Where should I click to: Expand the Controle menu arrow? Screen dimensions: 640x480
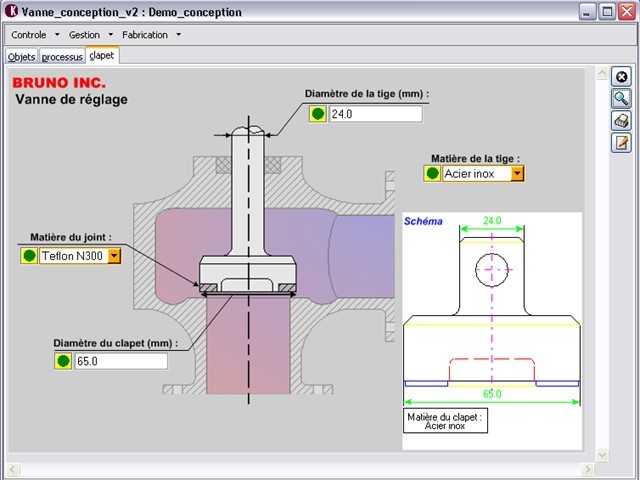click(57, 35)
